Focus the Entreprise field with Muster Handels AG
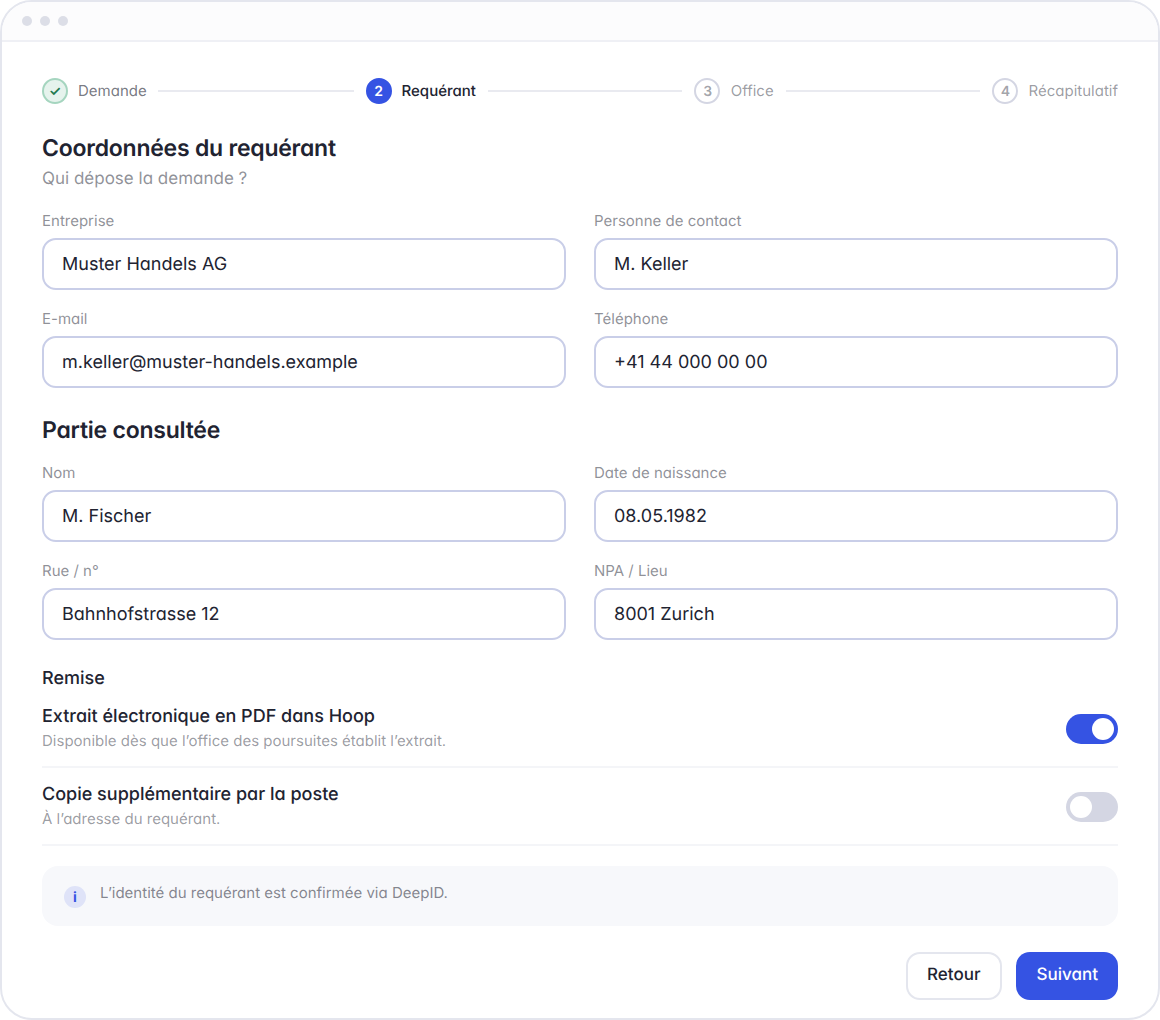Image resolution: width=1160 pixels, height=1020 pixels. 304,264
